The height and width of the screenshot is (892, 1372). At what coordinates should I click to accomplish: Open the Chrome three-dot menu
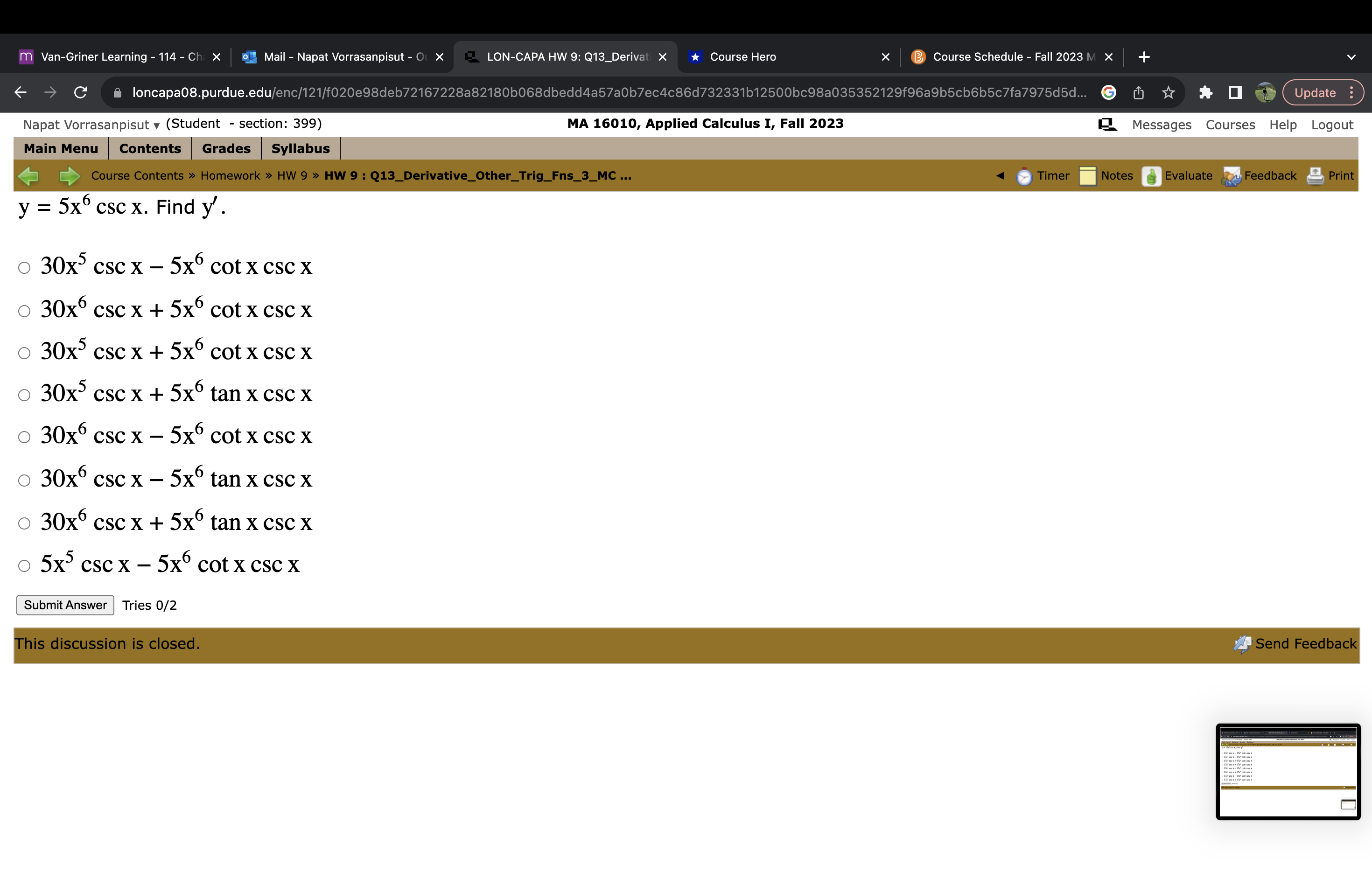coord(1352,92)
